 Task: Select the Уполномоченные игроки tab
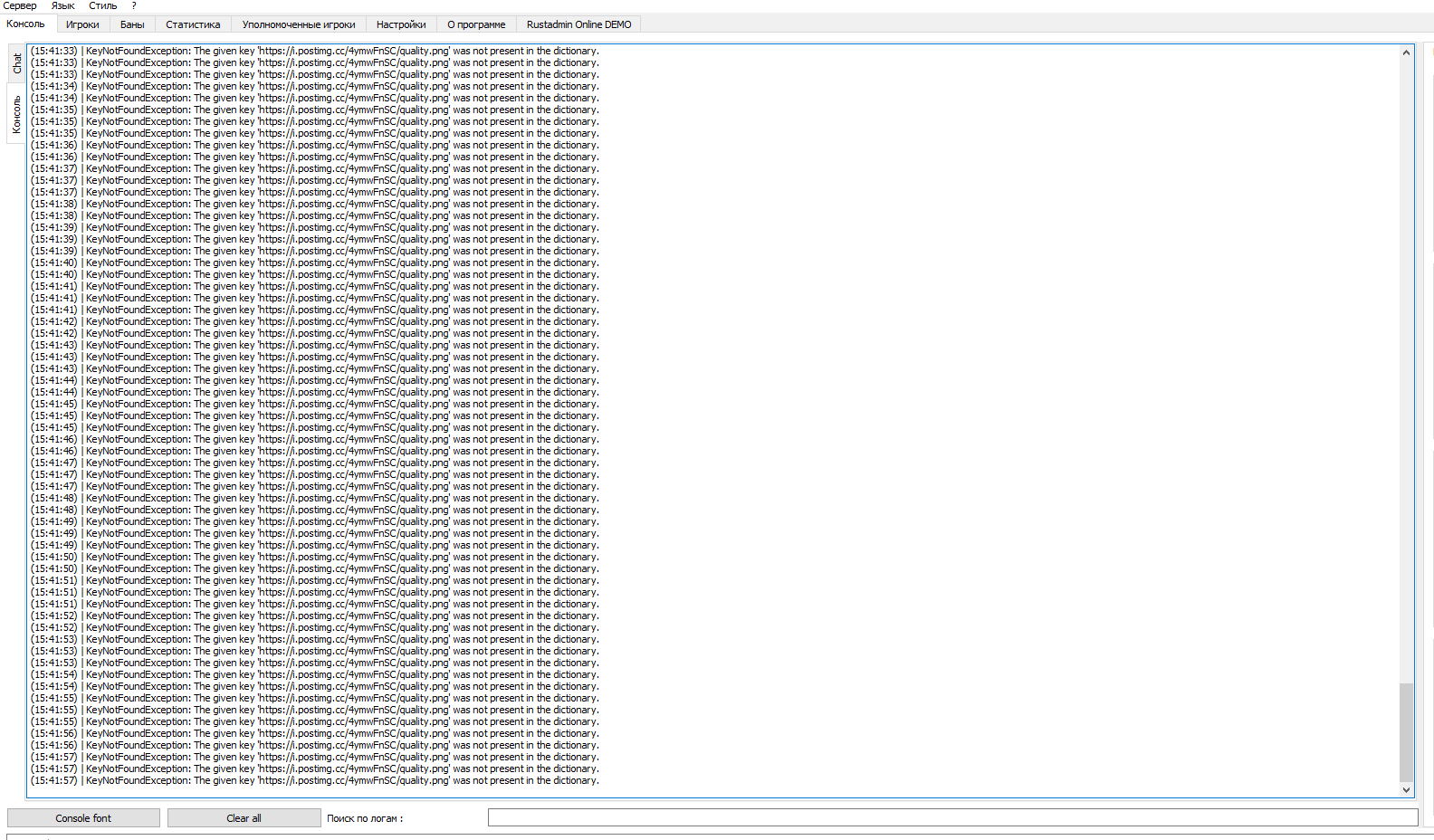[298, 24]
